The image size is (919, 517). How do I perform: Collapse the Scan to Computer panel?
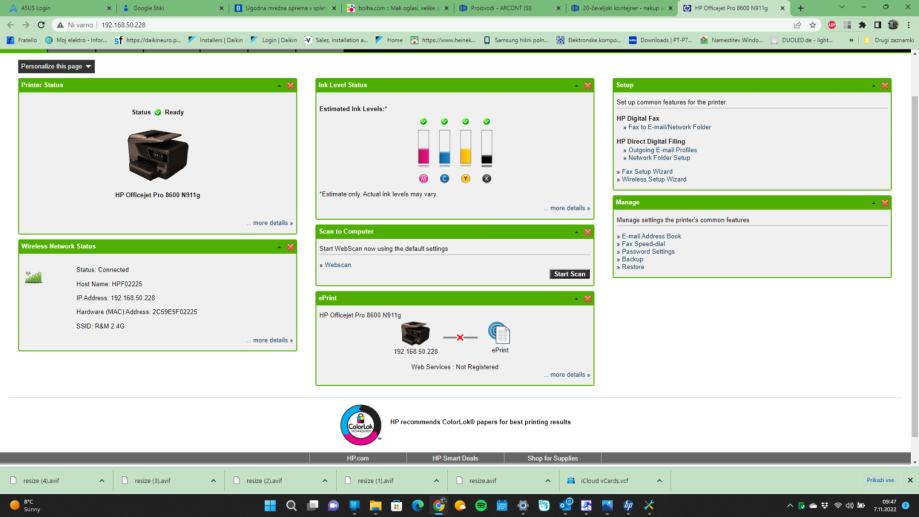(576, 232)
